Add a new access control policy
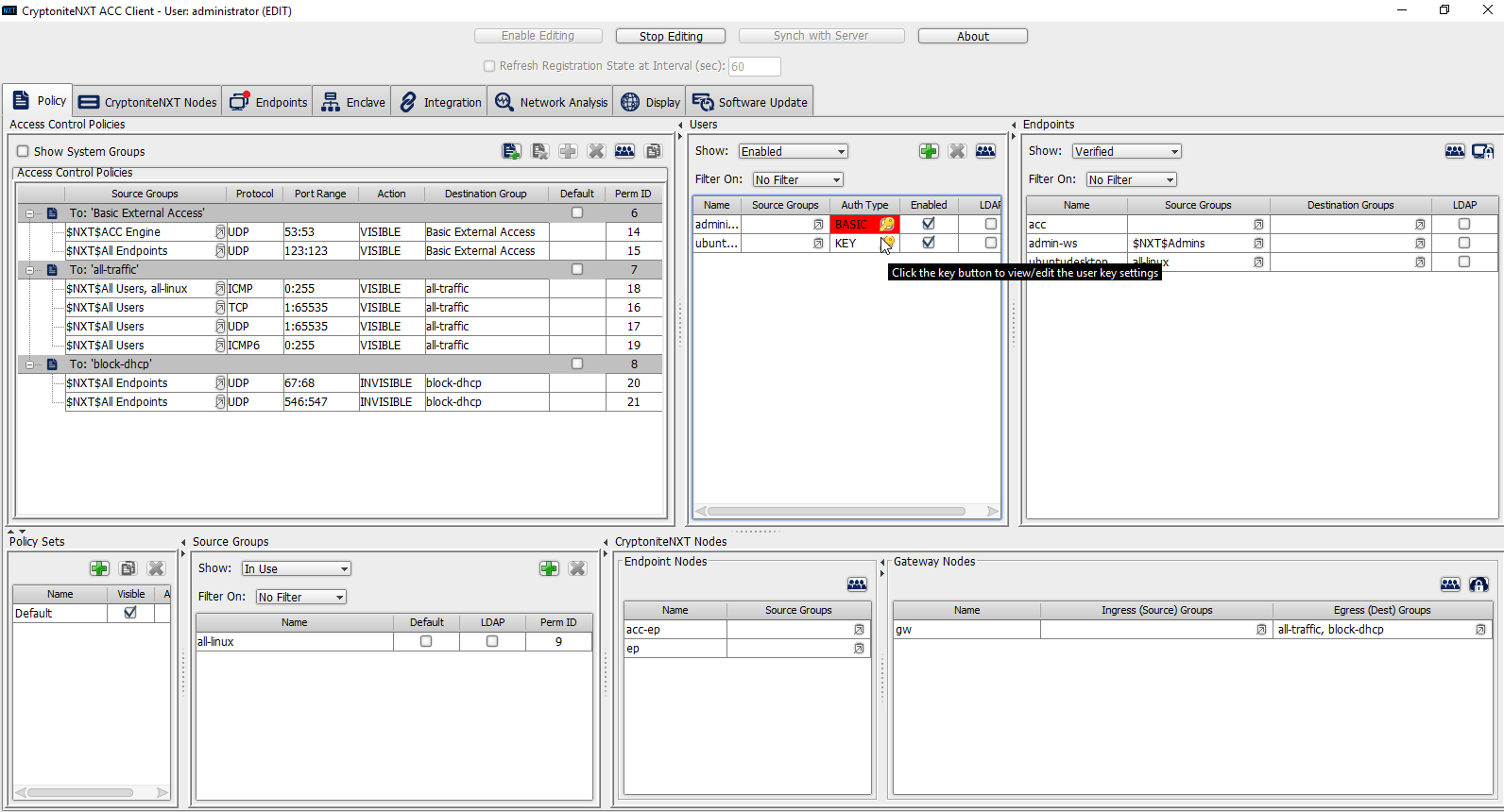The image size is (1504, 812). pos(511,151)
